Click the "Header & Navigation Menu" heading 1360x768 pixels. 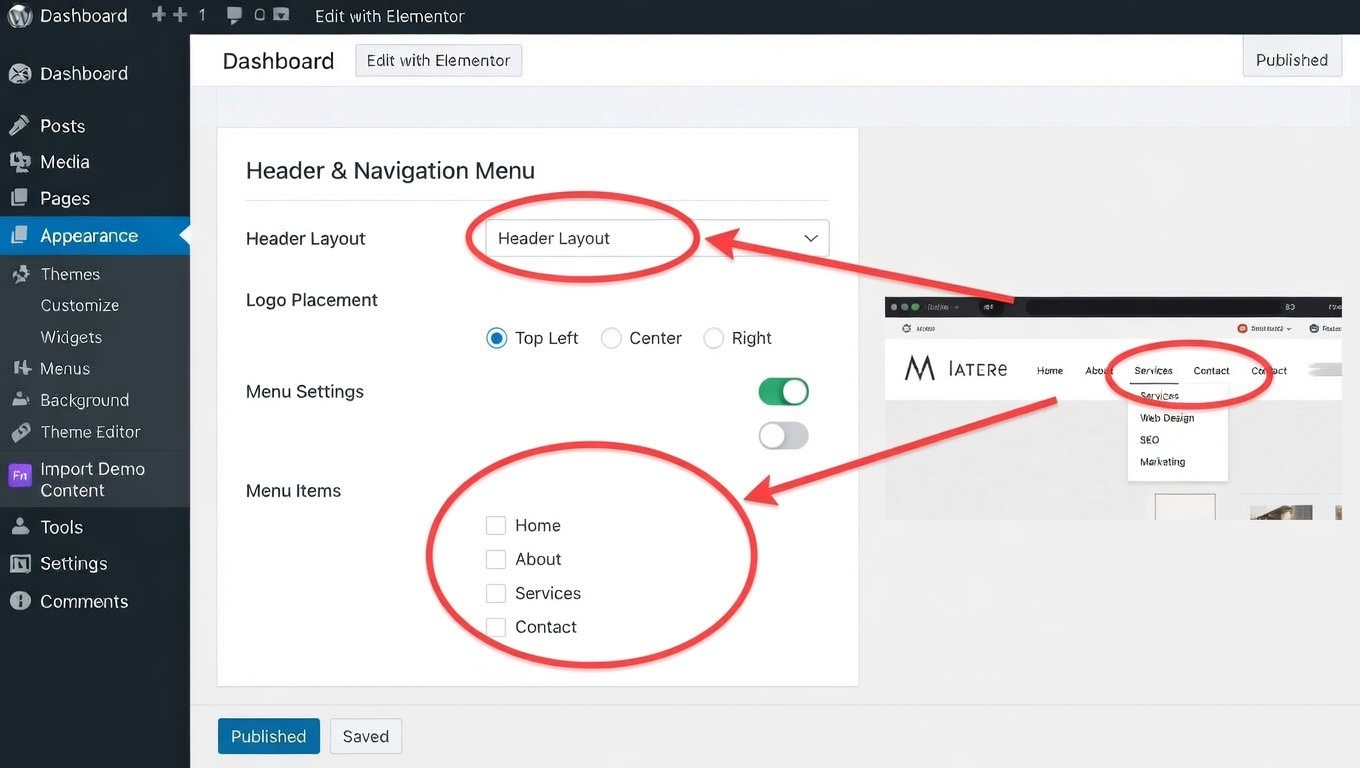pyautogui.click(x=390, y=171)
